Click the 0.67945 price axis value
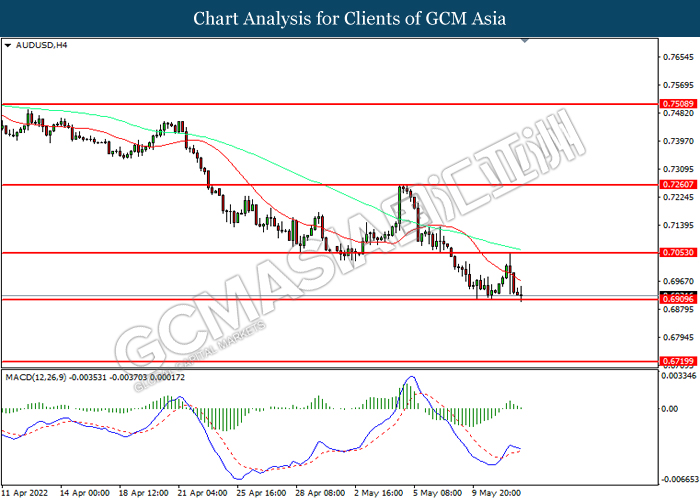Screen dimensions: 700x500 tap(679, 337)
